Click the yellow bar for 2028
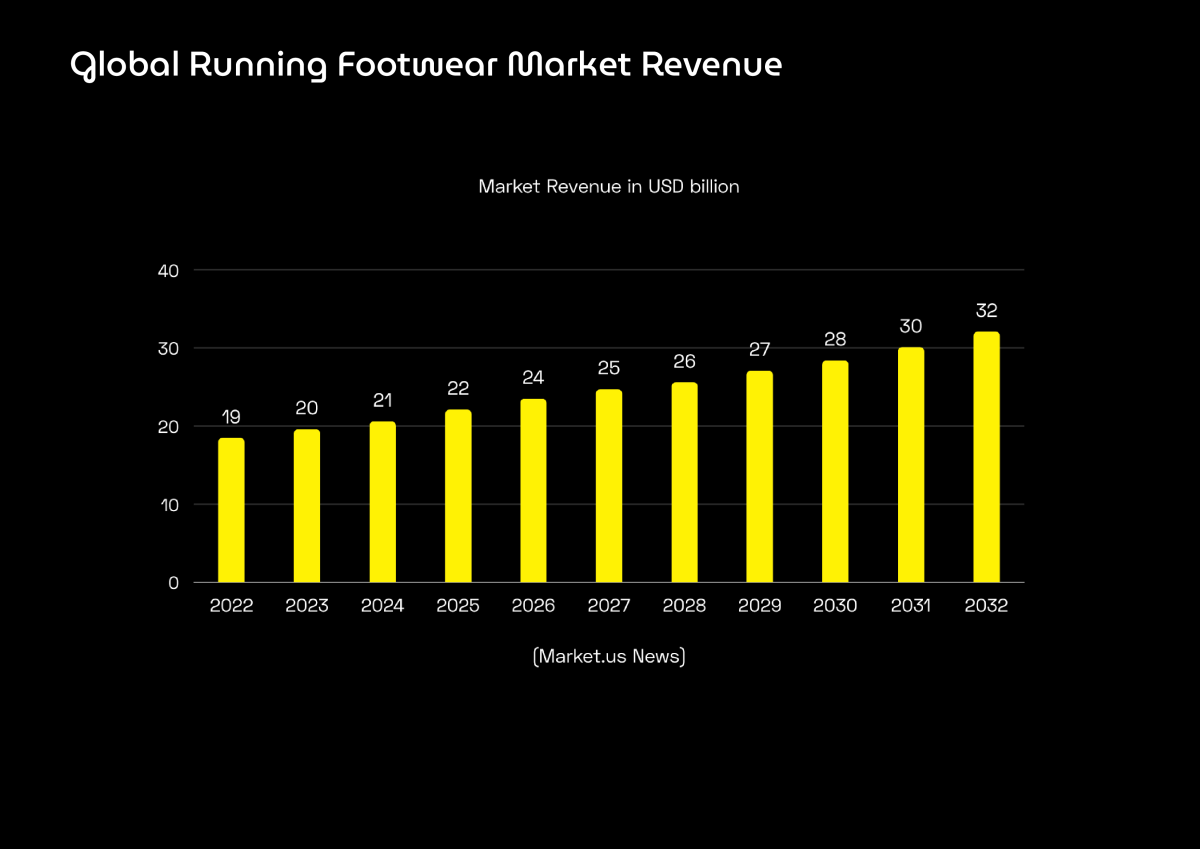This screenshot has width=1200, height=849. (x=684, y=482)
